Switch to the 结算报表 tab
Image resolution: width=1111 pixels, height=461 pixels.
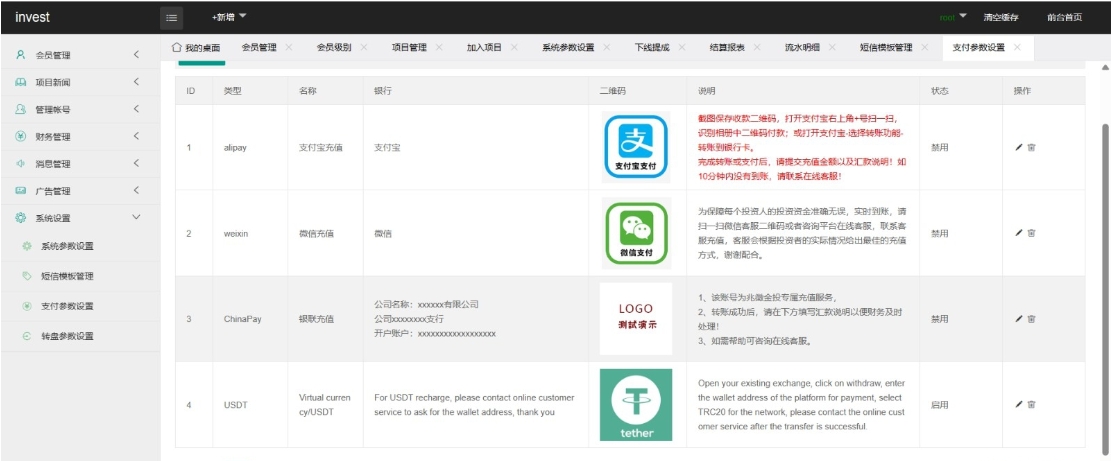pyautogui.click(x=727, y=47)
